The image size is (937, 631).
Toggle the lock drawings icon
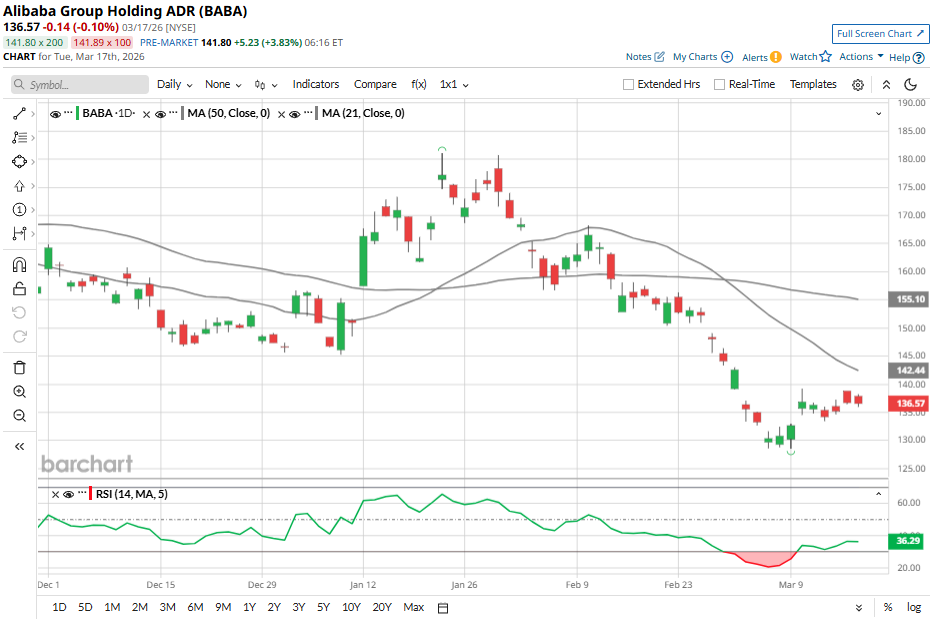coord(19,289)
